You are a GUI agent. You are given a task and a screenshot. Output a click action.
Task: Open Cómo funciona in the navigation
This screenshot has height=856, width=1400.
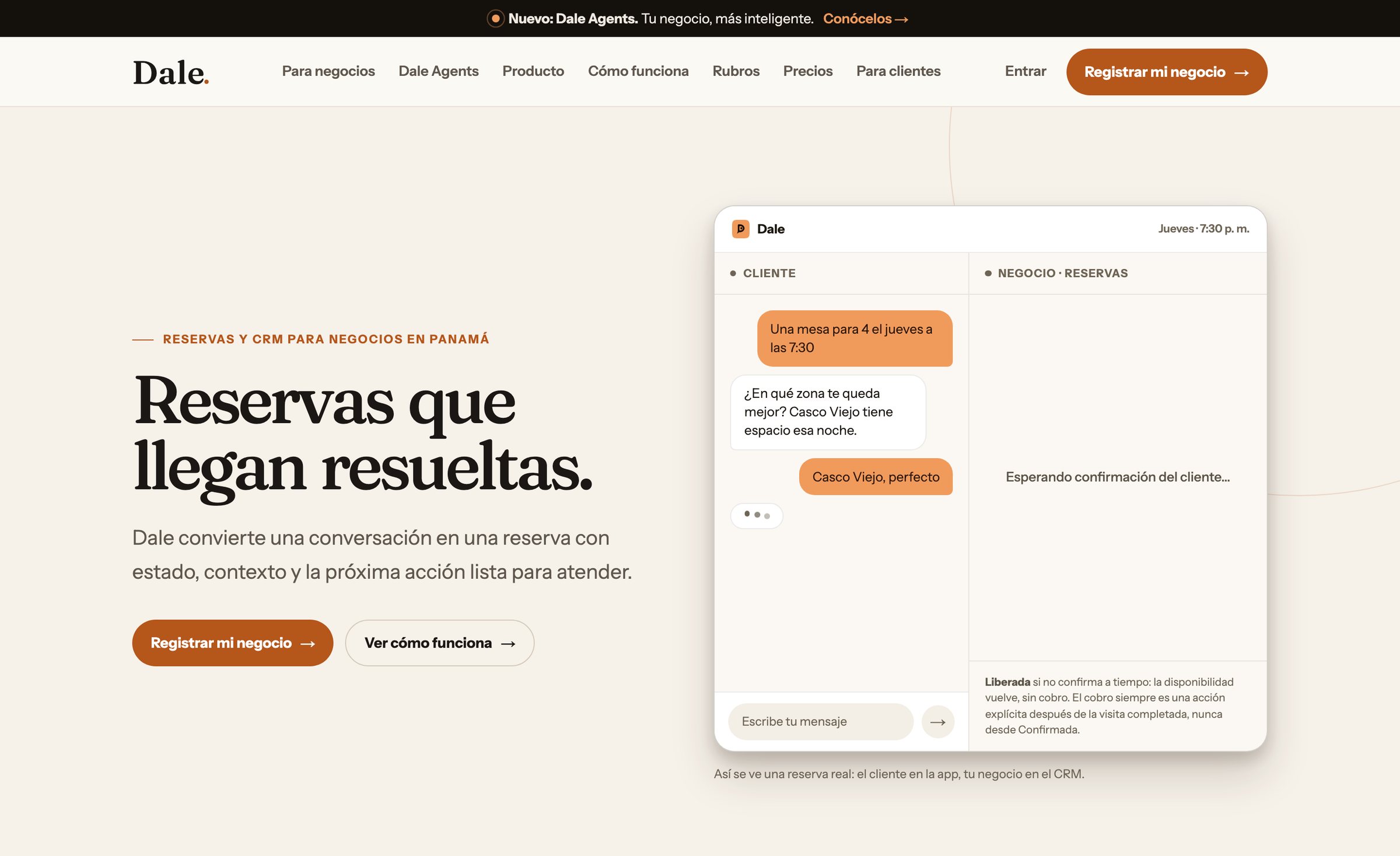pos(638,71)
